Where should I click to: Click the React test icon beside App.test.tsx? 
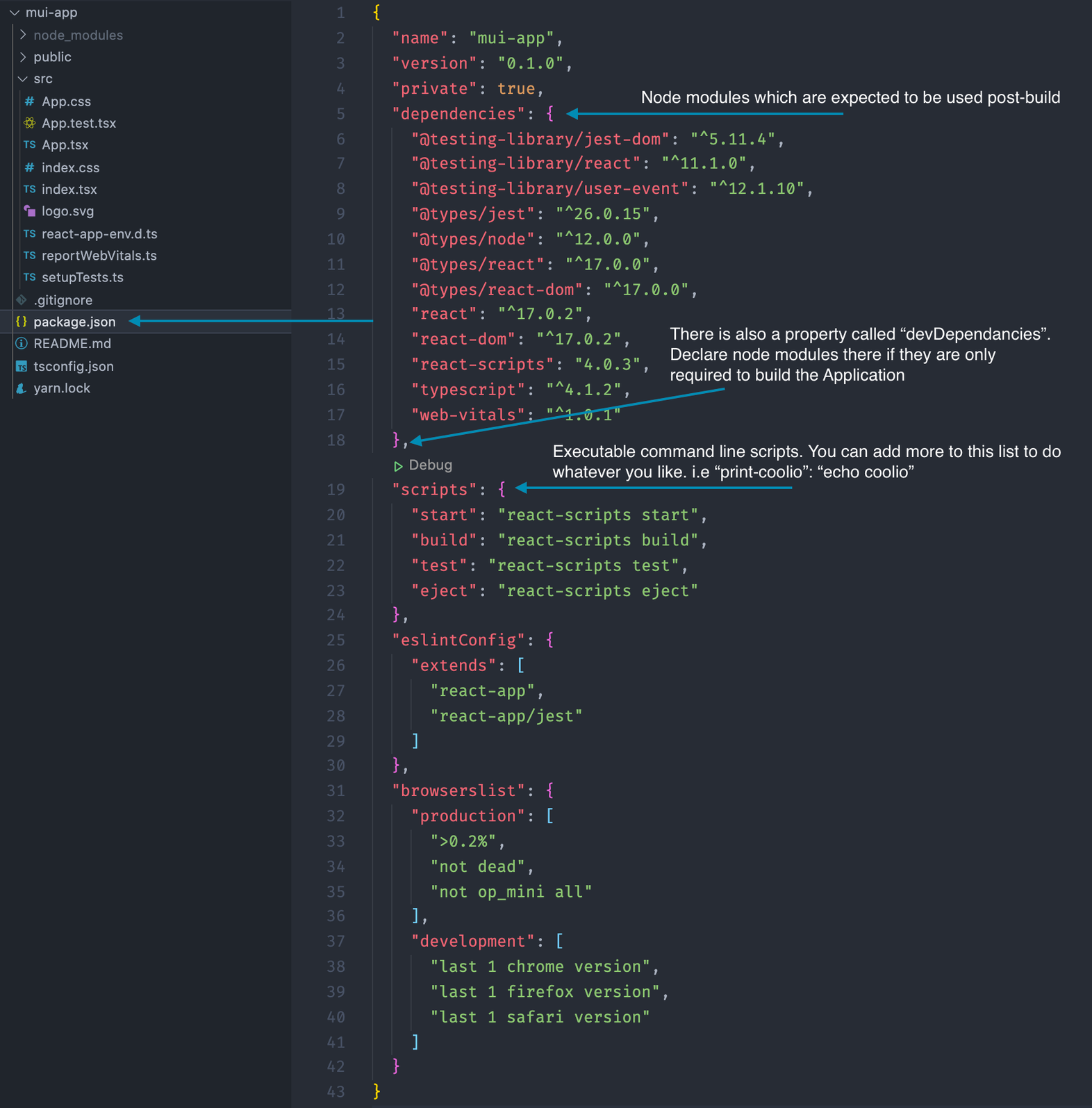pos(29,123)
